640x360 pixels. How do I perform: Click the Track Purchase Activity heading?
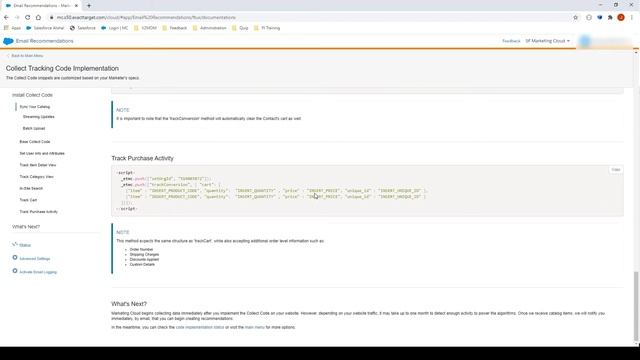click(142, 158)
